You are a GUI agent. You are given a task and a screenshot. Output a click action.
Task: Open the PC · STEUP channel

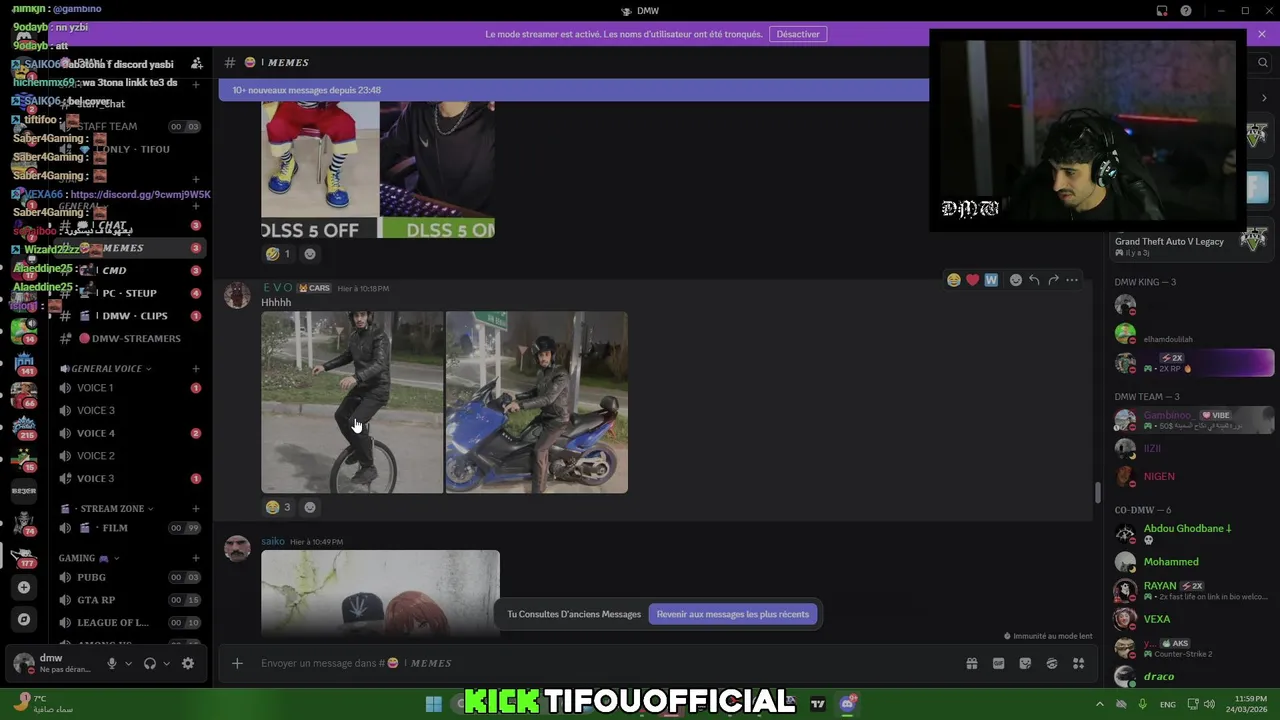click(130, 293)
